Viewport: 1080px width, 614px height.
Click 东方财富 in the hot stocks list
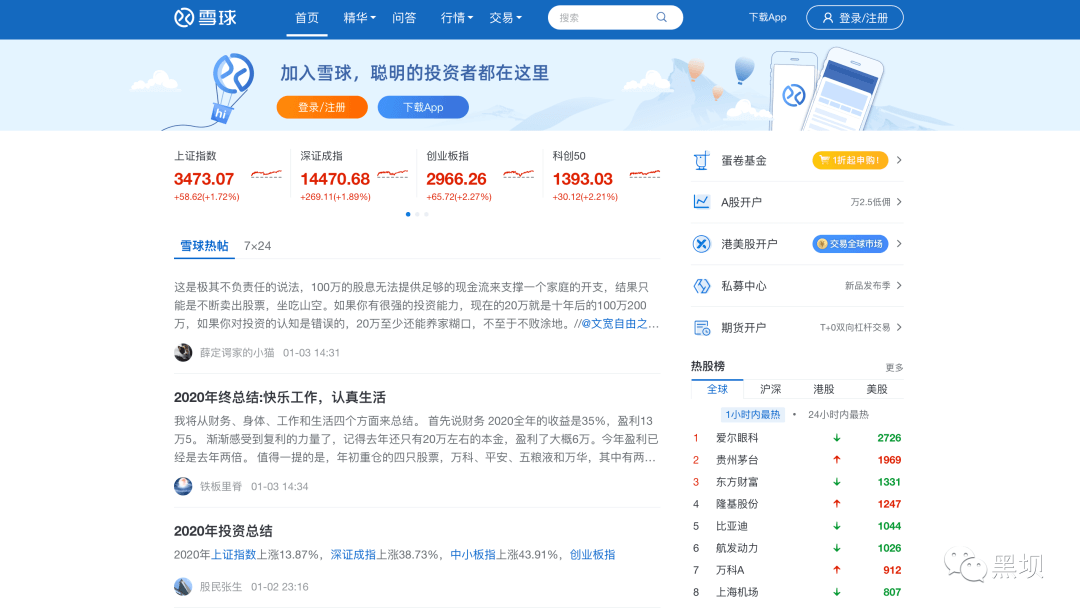point(737,482)
